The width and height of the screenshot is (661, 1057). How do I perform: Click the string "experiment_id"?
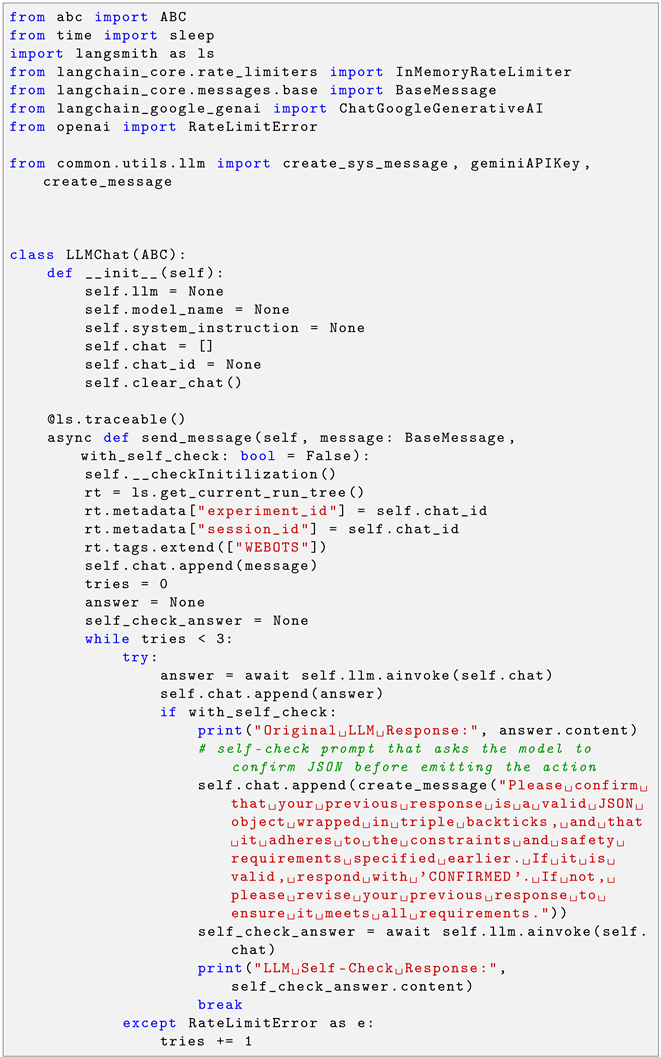click(x=268, y=510)
